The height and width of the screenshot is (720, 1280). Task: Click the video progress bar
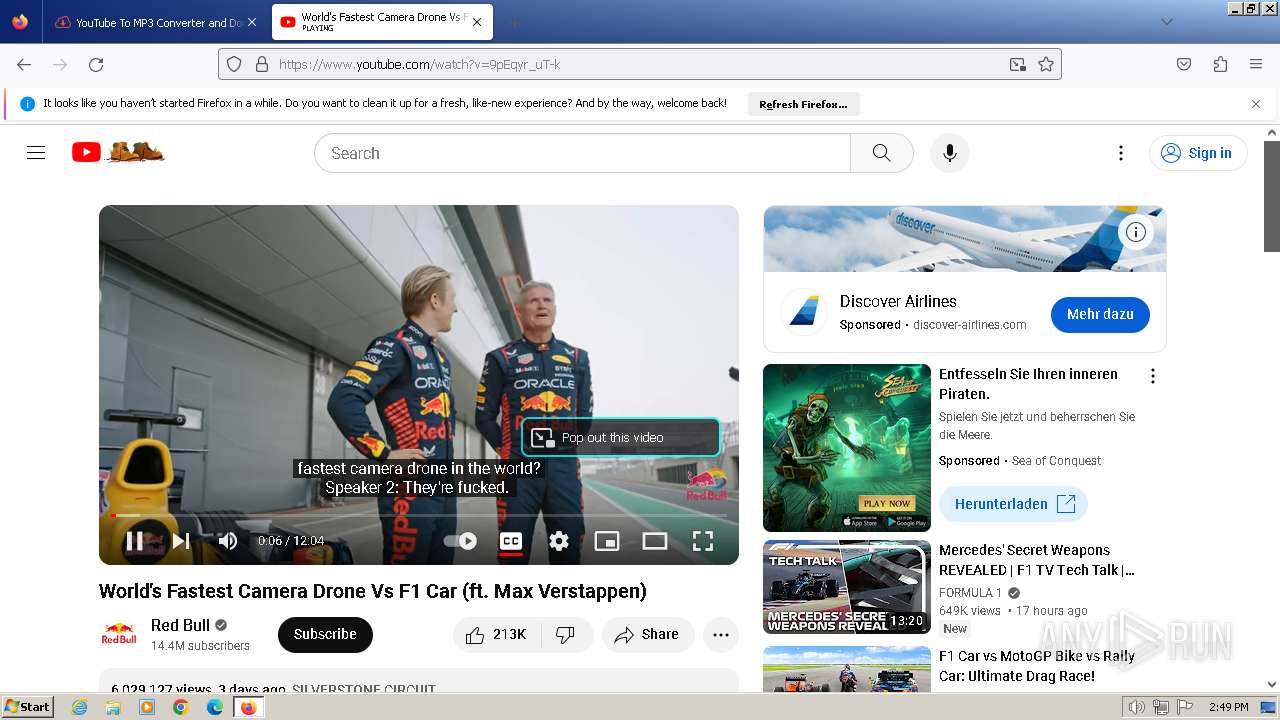click(419, 515)
